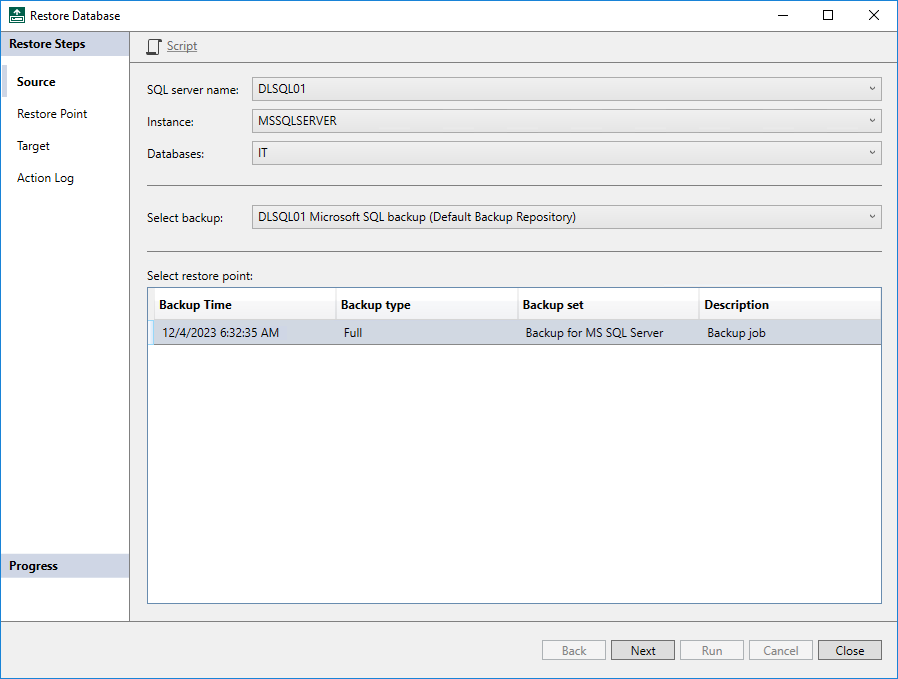Click the Script link to view script

pyautogui.click(x=181, y=46)
